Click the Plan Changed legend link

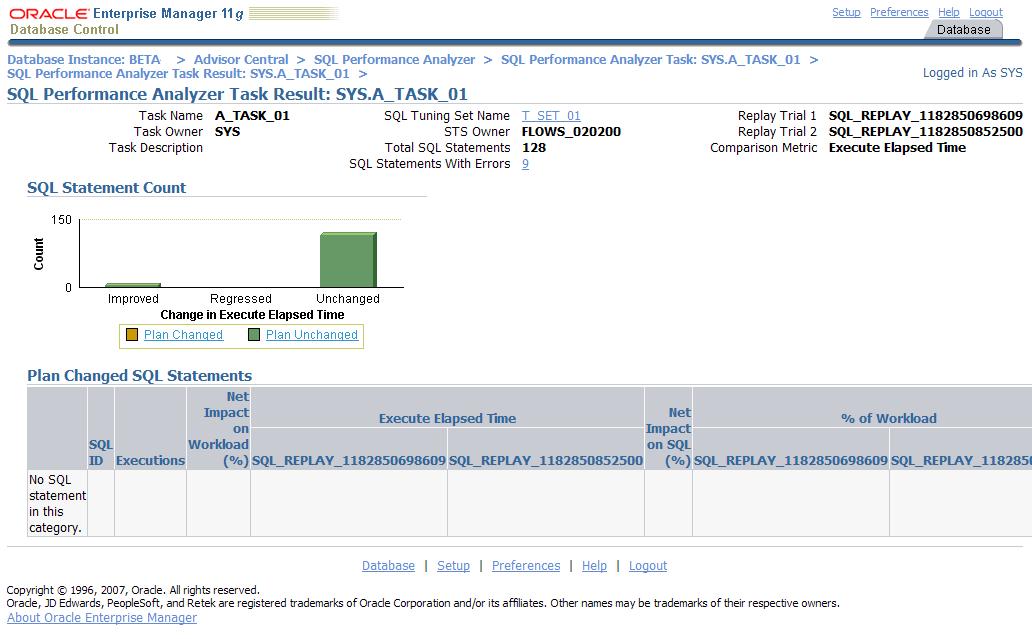(183, 335)
